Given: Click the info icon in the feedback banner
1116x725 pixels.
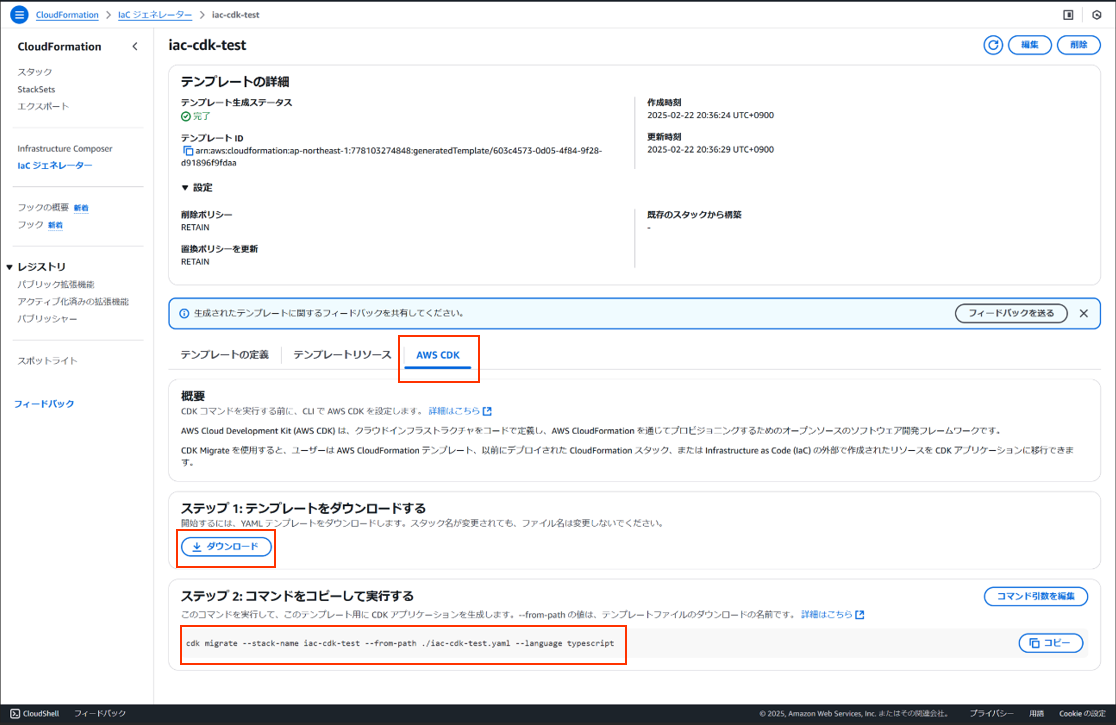Looking at the screenshot, I should click(183, 313).
